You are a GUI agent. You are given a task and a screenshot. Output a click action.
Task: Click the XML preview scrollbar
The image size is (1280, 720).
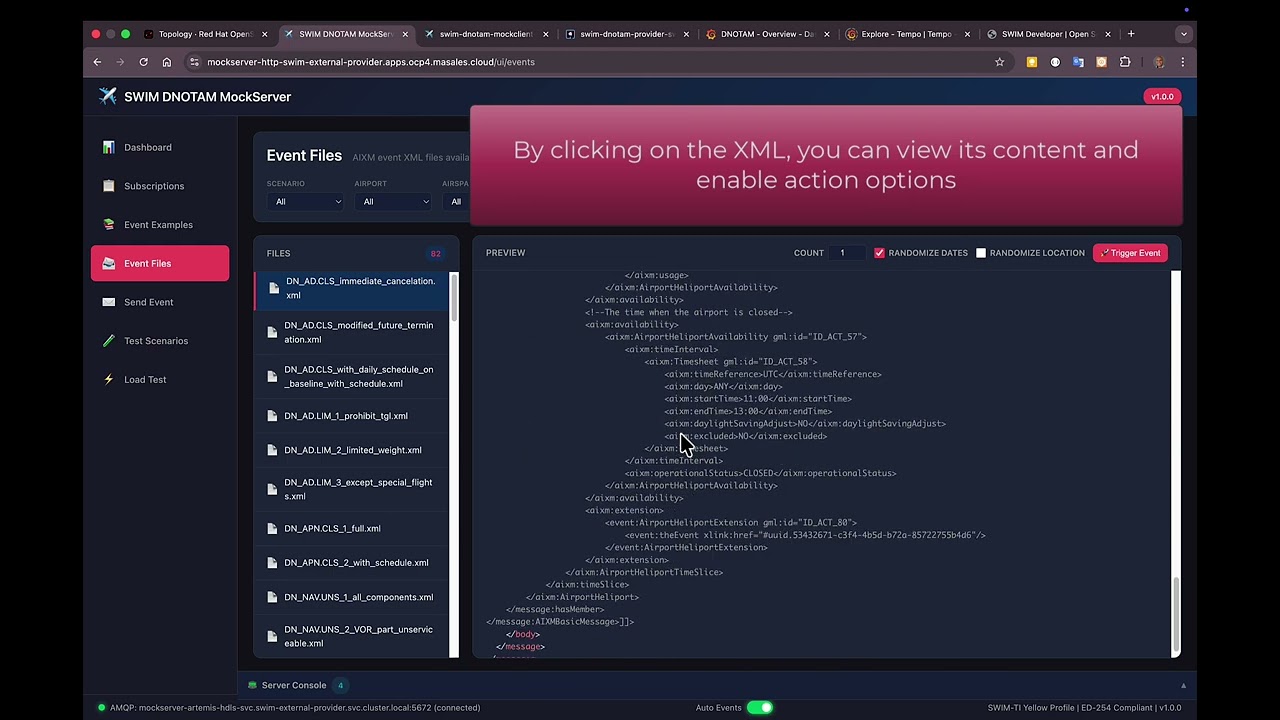point(1177,613)
